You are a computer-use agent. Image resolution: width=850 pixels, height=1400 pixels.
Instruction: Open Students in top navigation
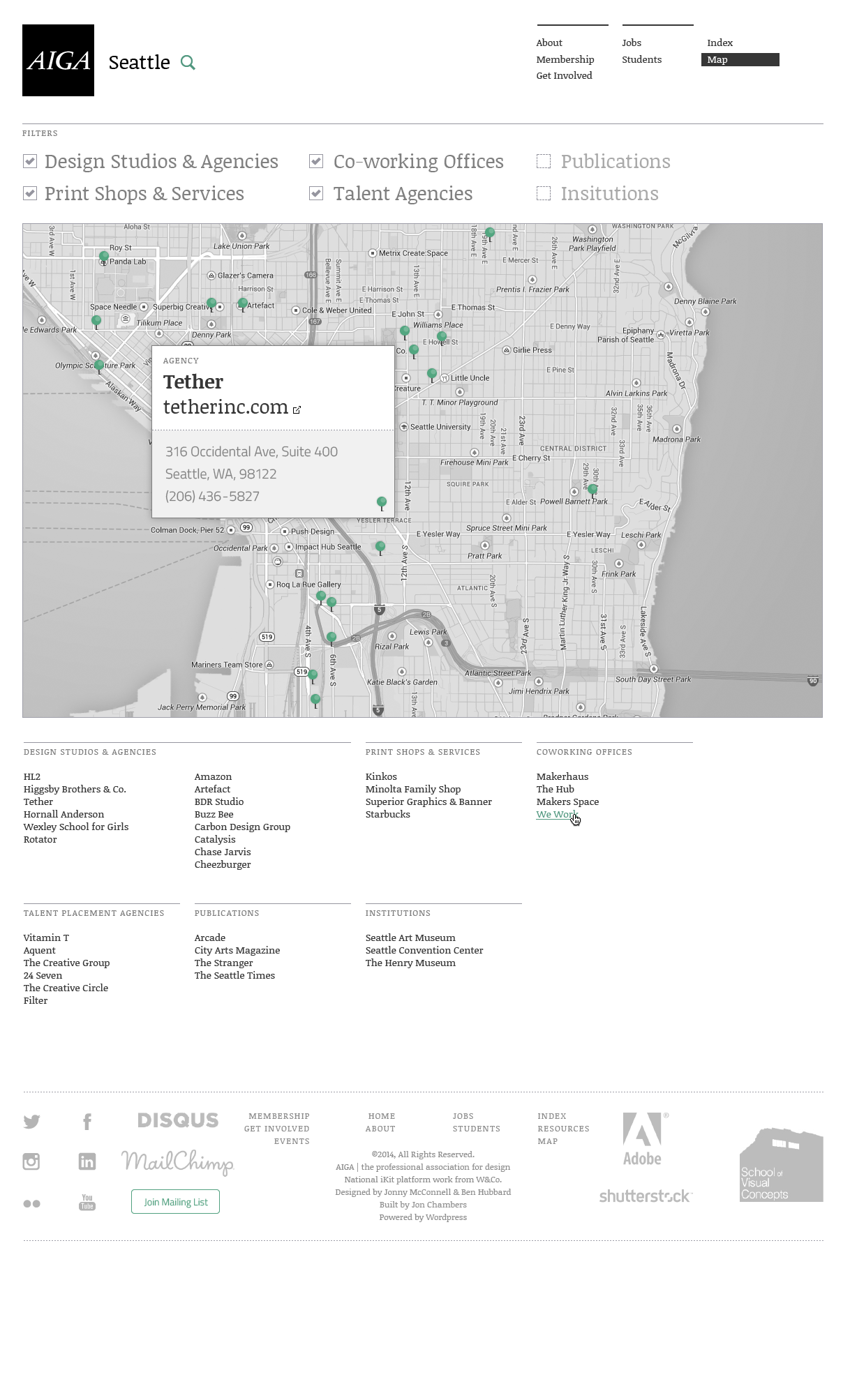(x=642, y=59)
